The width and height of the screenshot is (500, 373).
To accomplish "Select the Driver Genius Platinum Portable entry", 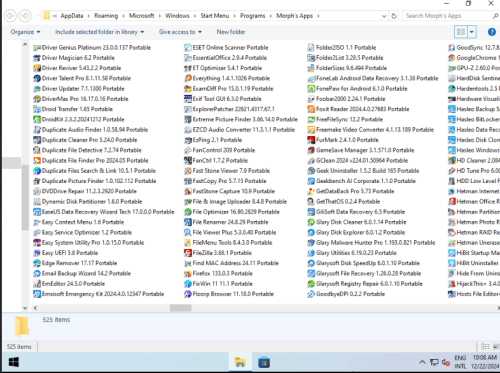I will coord(92,48).
